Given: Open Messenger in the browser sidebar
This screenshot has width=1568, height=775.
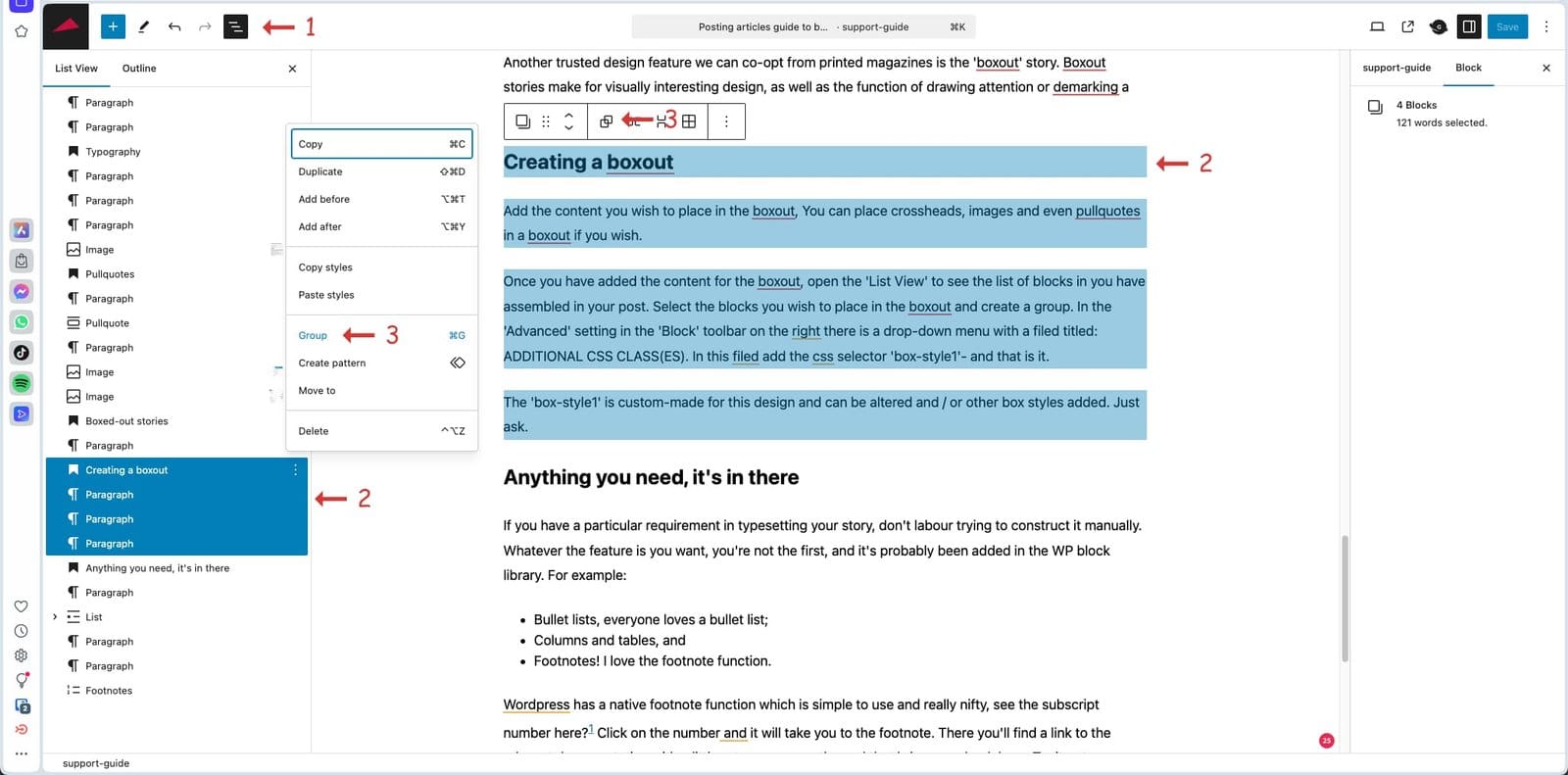Looking at the screenshot, I should point(22,291).
